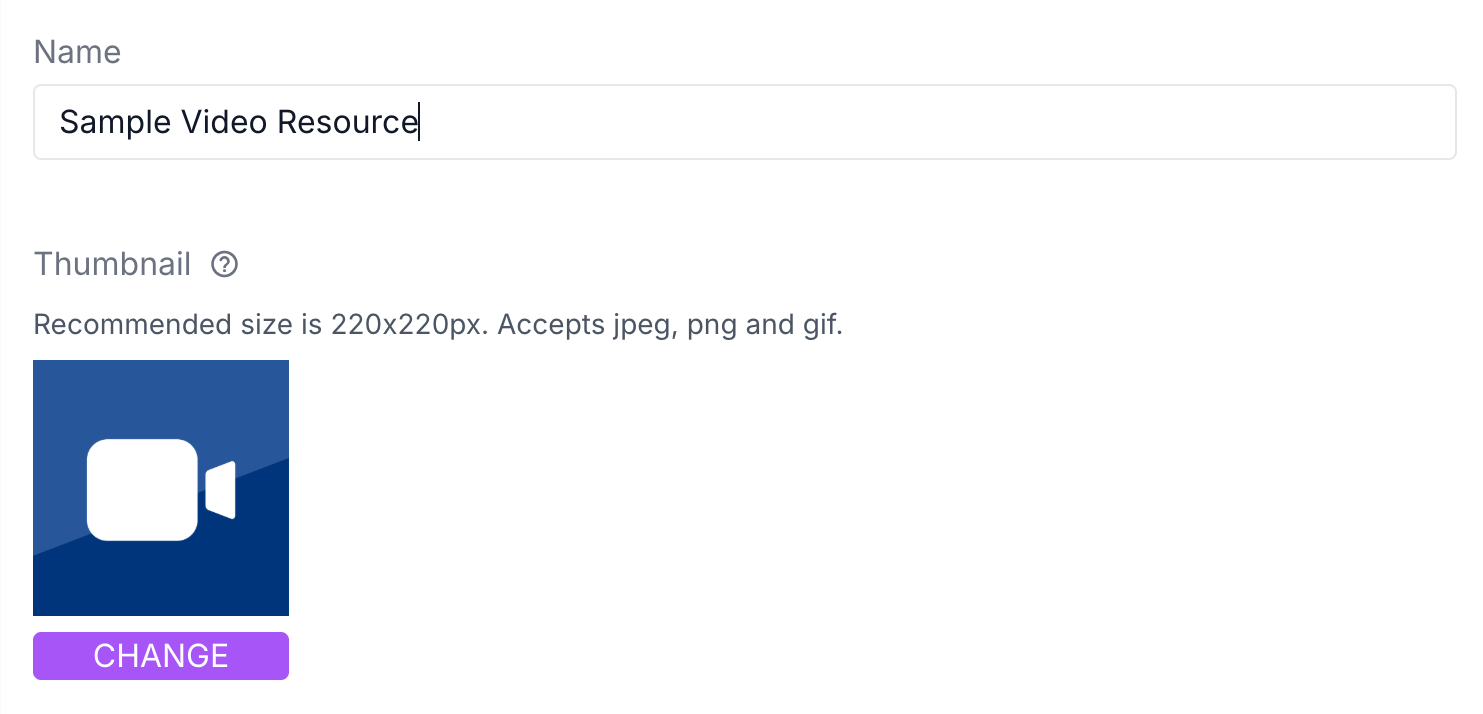Click the camera lens shape in thumbnail

coord(221,490)
